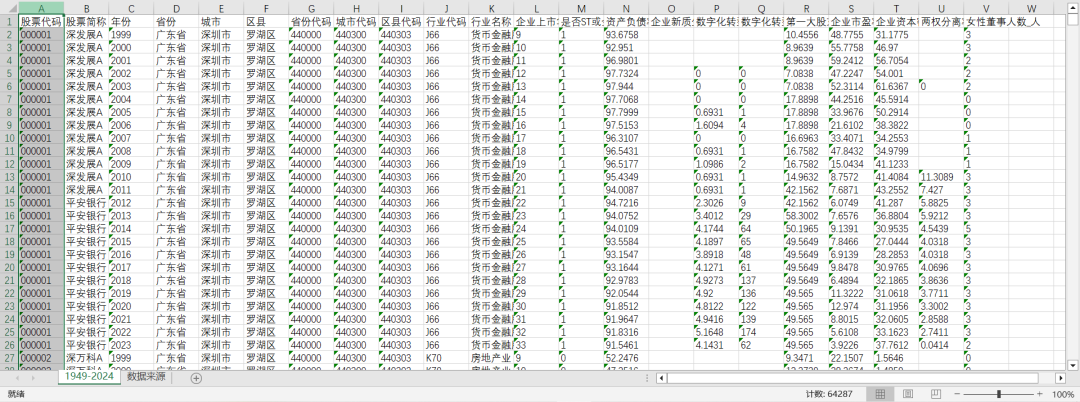Screen dimensions: 1080x402
Task: Select the 房地产业 cell in row 27
Action: click(x=490, y=357)
